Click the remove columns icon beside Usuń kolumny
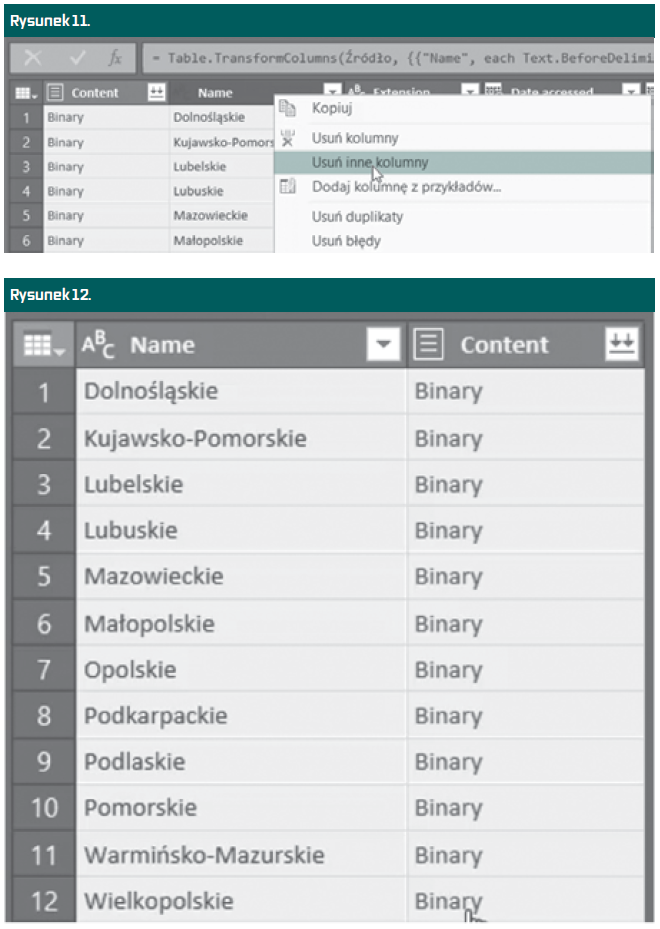Viewport: 660px width, 929px height. click(288, 138)
